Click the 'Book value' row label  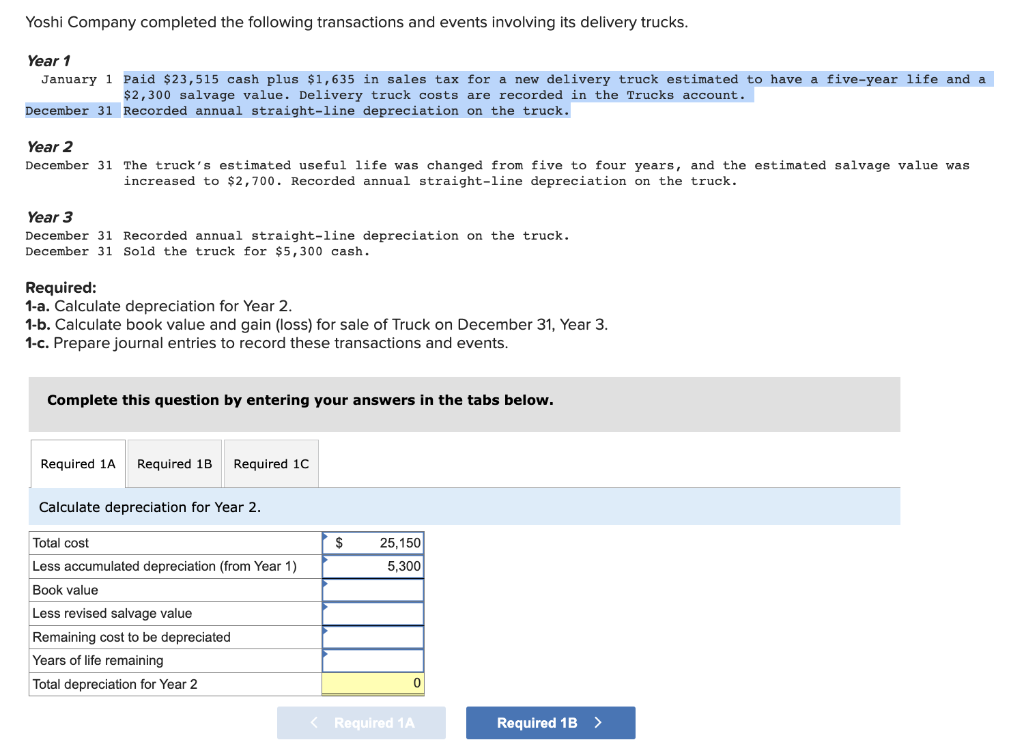[x=65, y=590]
